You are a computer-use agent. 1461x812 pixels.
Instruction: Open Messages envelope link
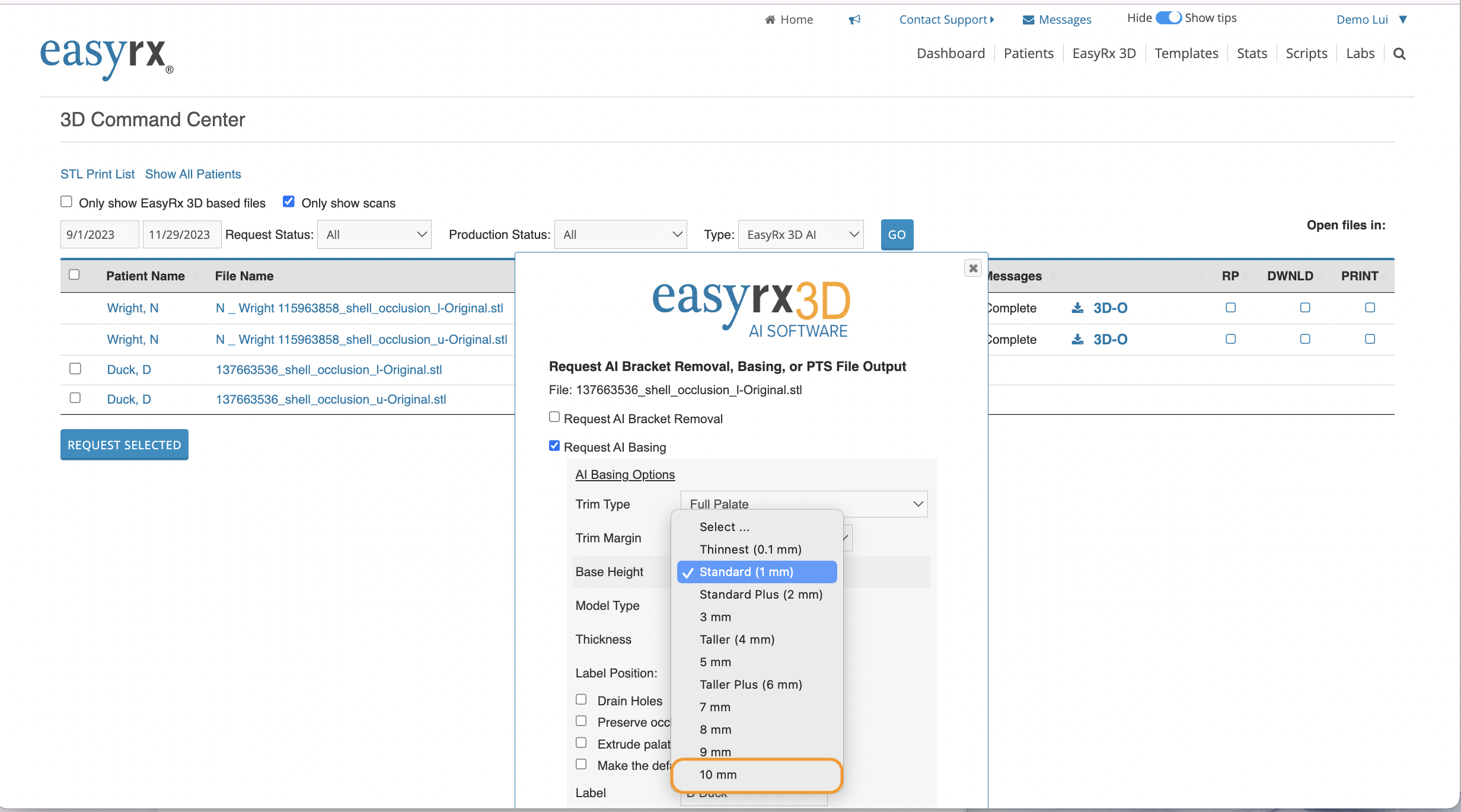click(x=1057, y=20)
